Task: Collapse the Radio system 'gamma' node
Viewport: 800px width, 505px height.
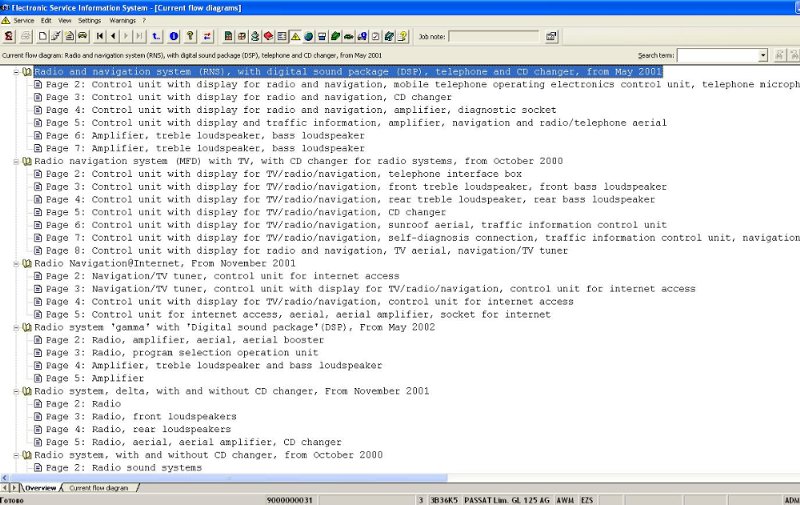Action: click(16, 327)
